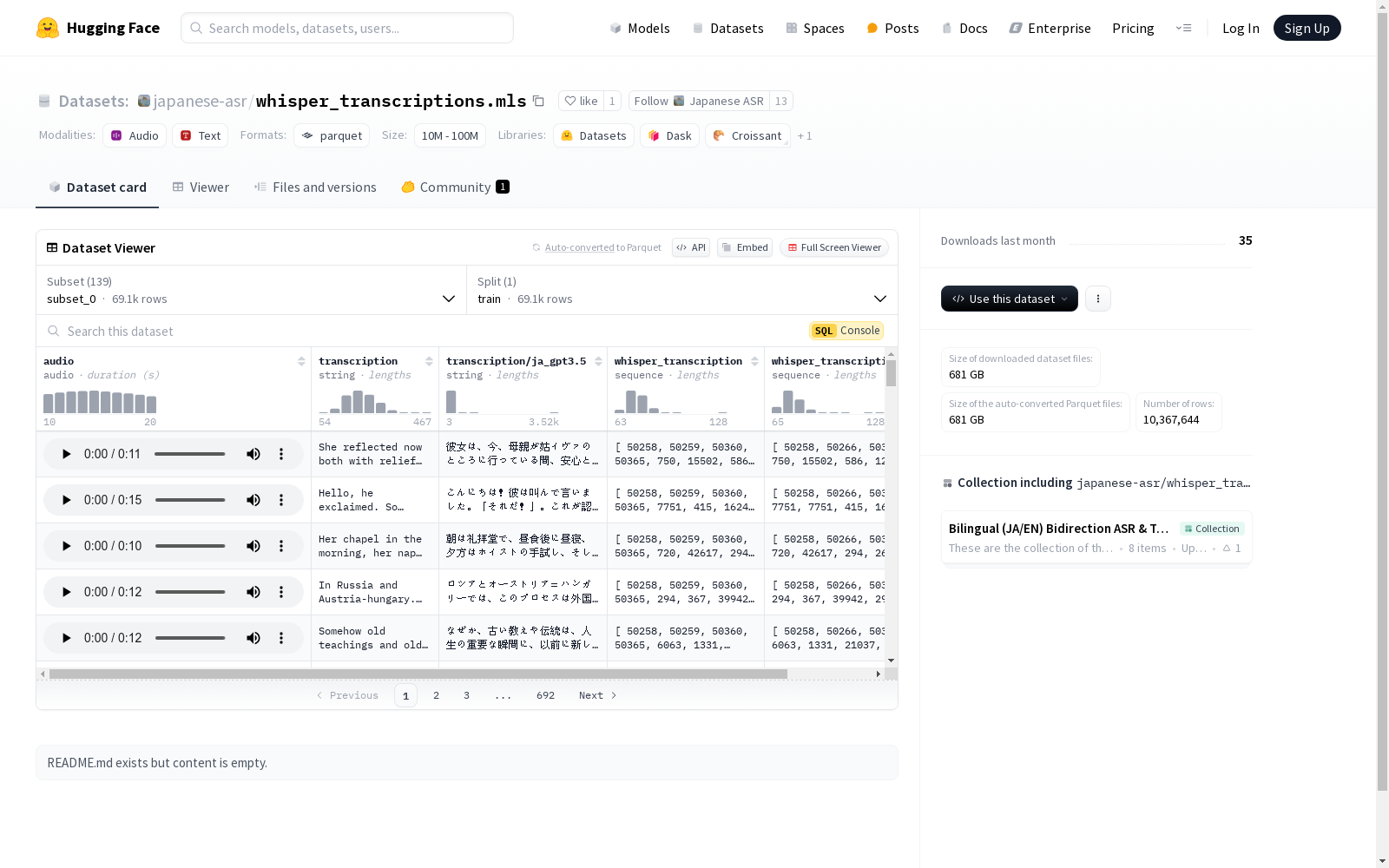Expand the Split train dropdown
The height and width of the screenshot is (868, 1389).
pyautogui.click(x=682, y=290)
